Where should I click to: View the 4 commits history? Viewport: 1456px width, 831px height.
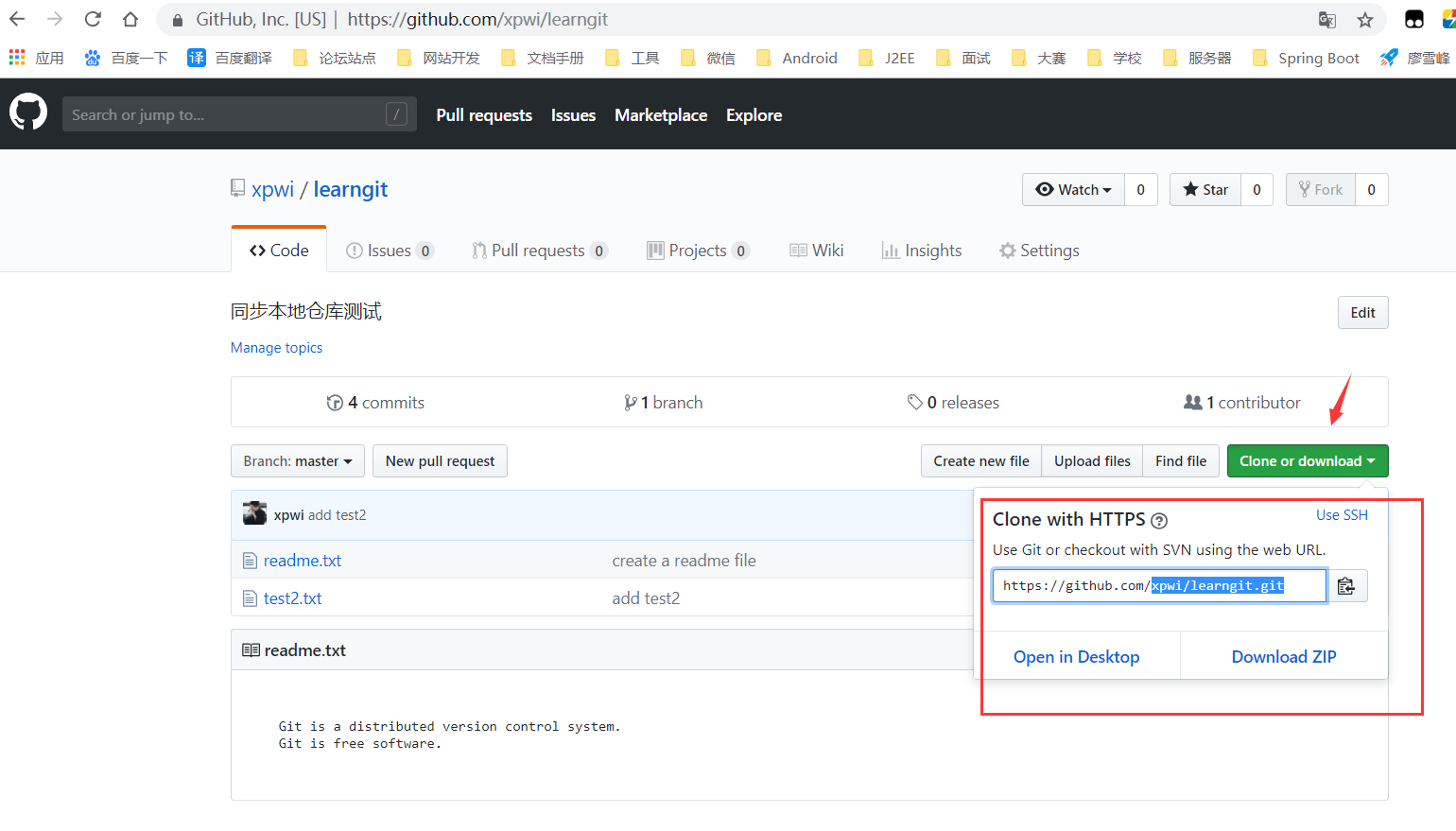click(375, 402)
